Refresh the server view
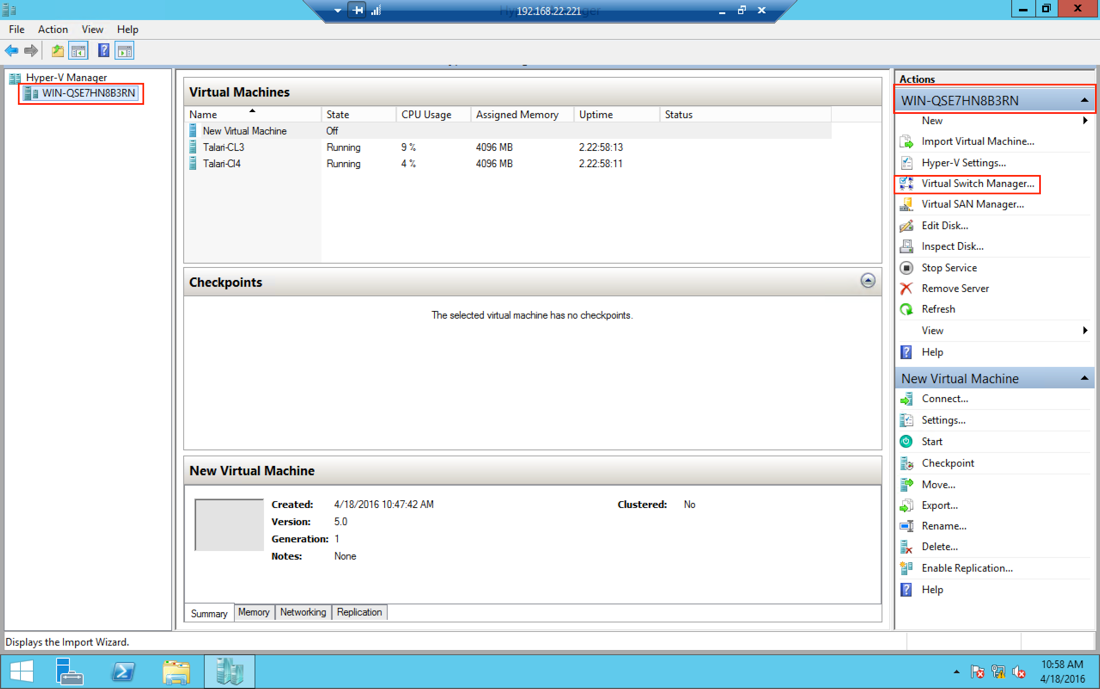This screenshot has width=1100, height=689. [x=938, y=309]
